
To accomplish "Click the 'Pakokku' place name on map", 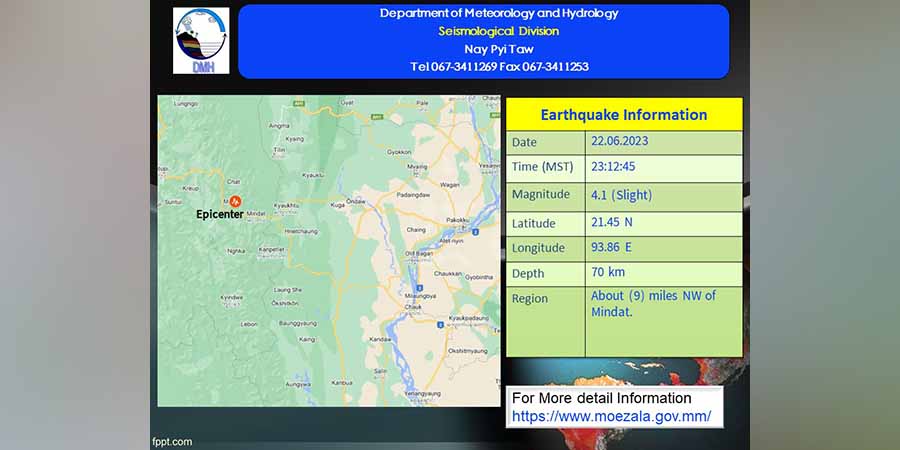I will (x=459, y=220).
